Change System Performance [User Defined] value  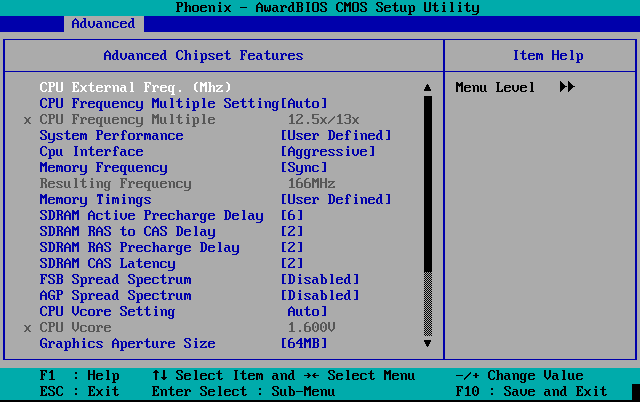[336, 135]
